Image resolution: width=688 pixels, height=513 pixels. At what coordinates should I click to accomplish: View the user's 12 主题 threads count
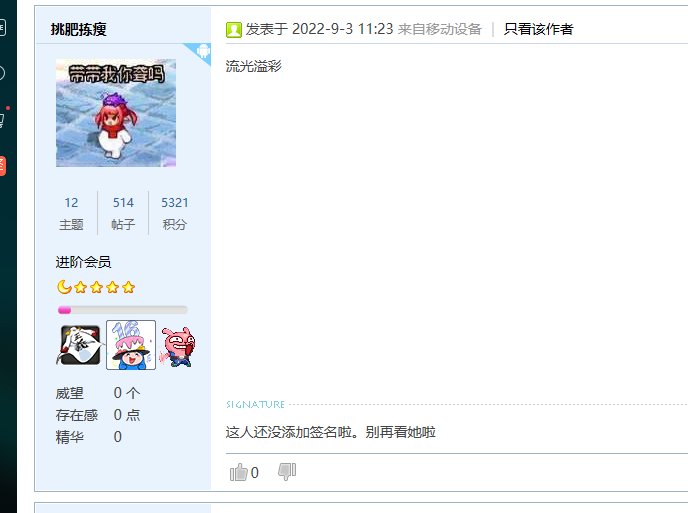(71, 213)
